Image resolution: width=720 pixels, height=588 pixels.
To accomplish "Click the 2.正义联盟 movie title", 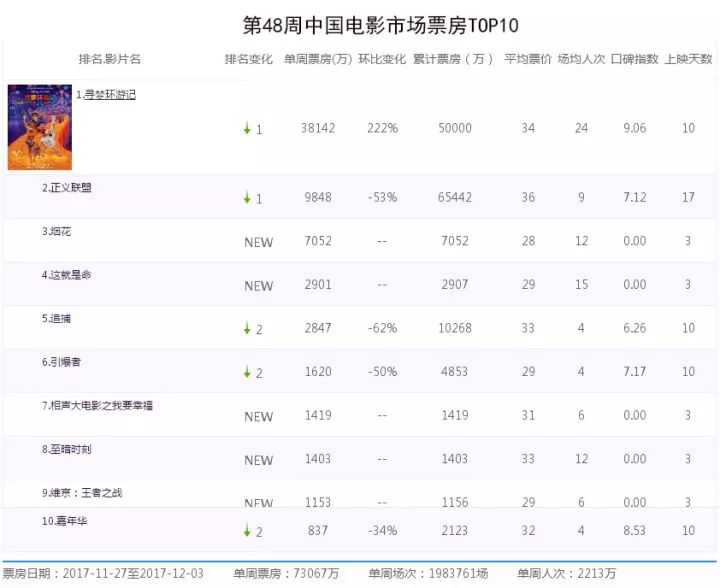I will (67, 187).
